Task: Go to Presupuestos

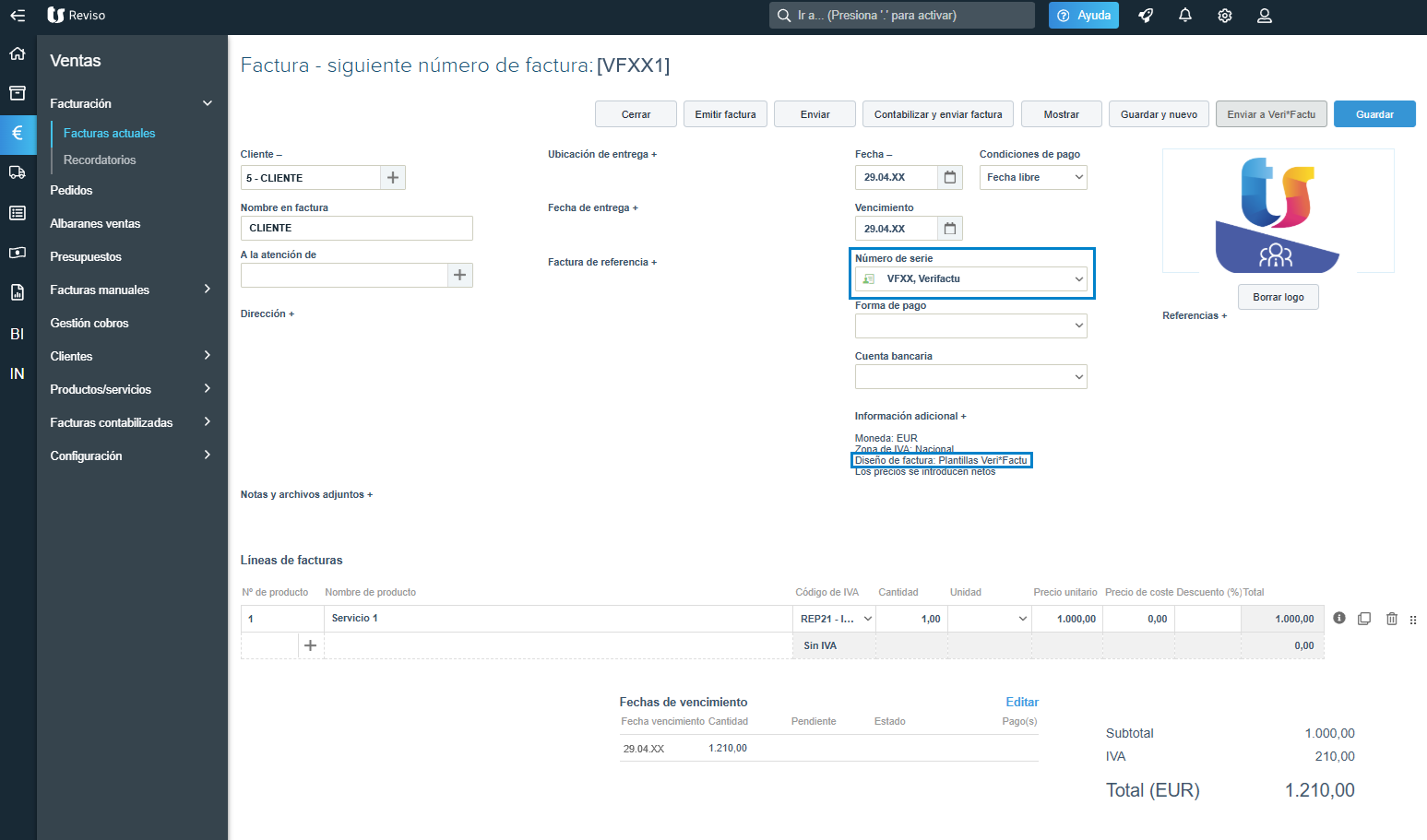Action: pyautogui.click(x=86, y=256)
